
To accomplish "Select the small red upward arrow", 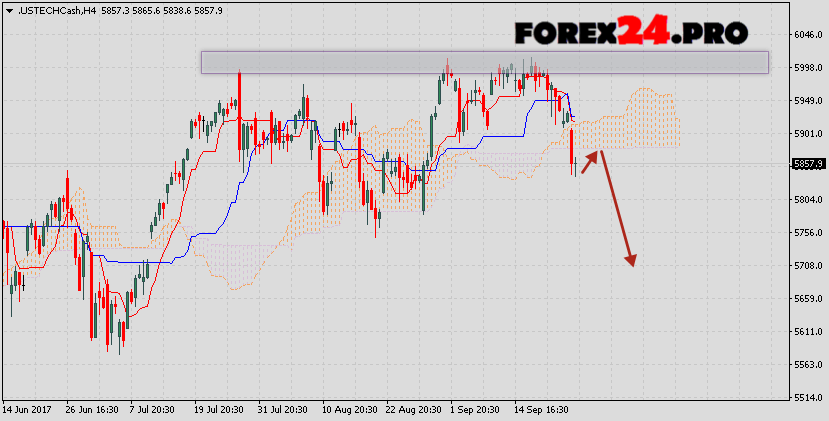I will tap(589, 162).
